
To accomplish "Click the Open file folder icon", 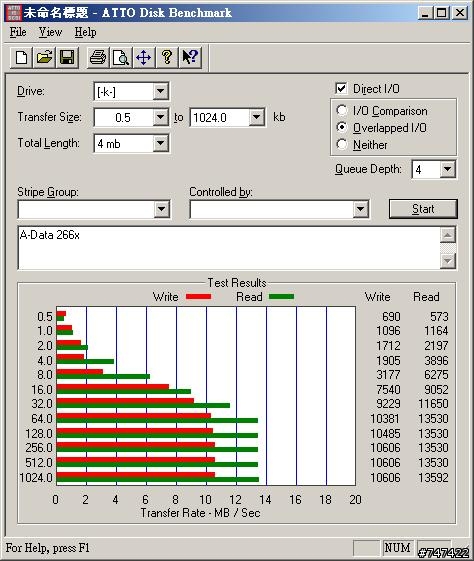I will tap(44, 57).
